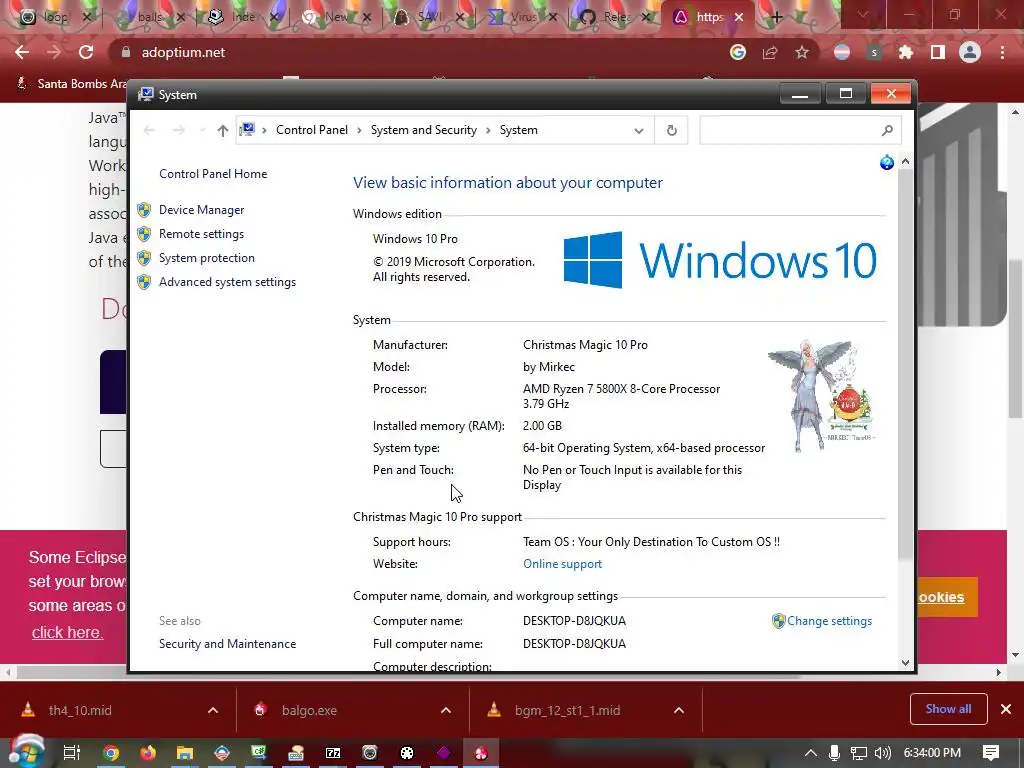Select Control Panel breadcrumb
This screenshot has width=1024, height=768.
[x=312, y=130]
